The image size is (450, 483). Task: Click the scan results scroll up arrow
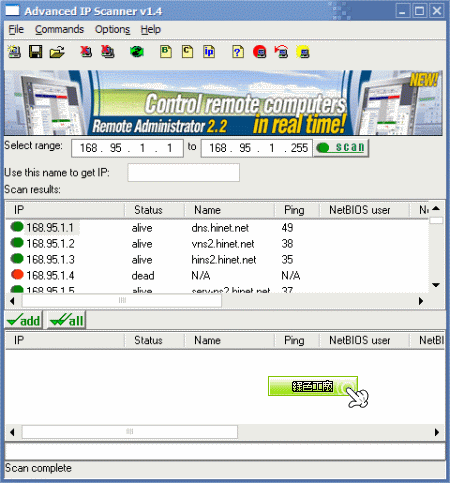[x=436, y=209]
